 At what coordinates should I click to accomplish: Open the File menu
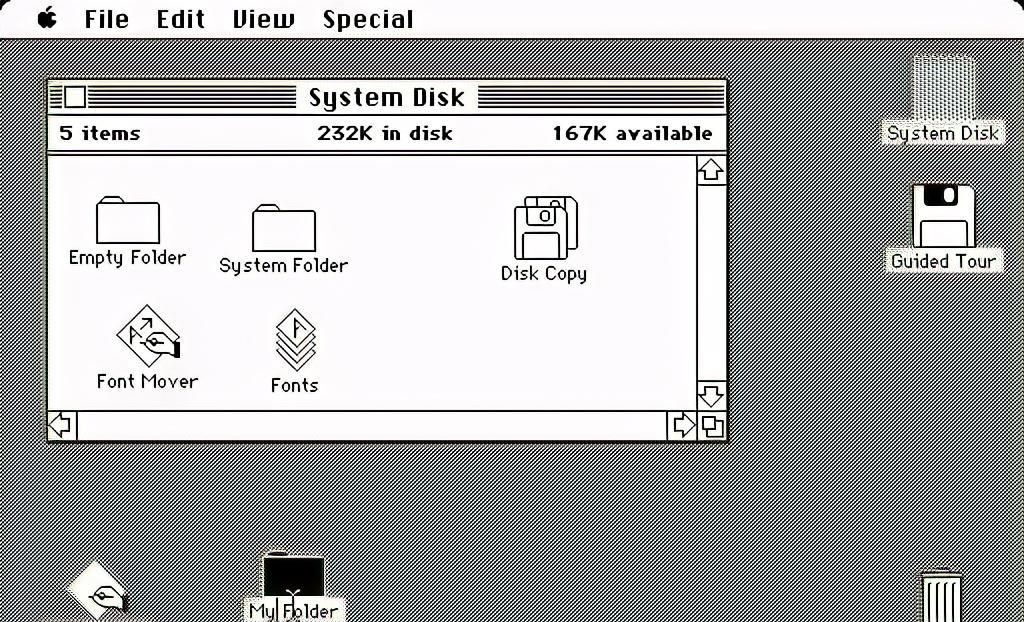point(107,19)
